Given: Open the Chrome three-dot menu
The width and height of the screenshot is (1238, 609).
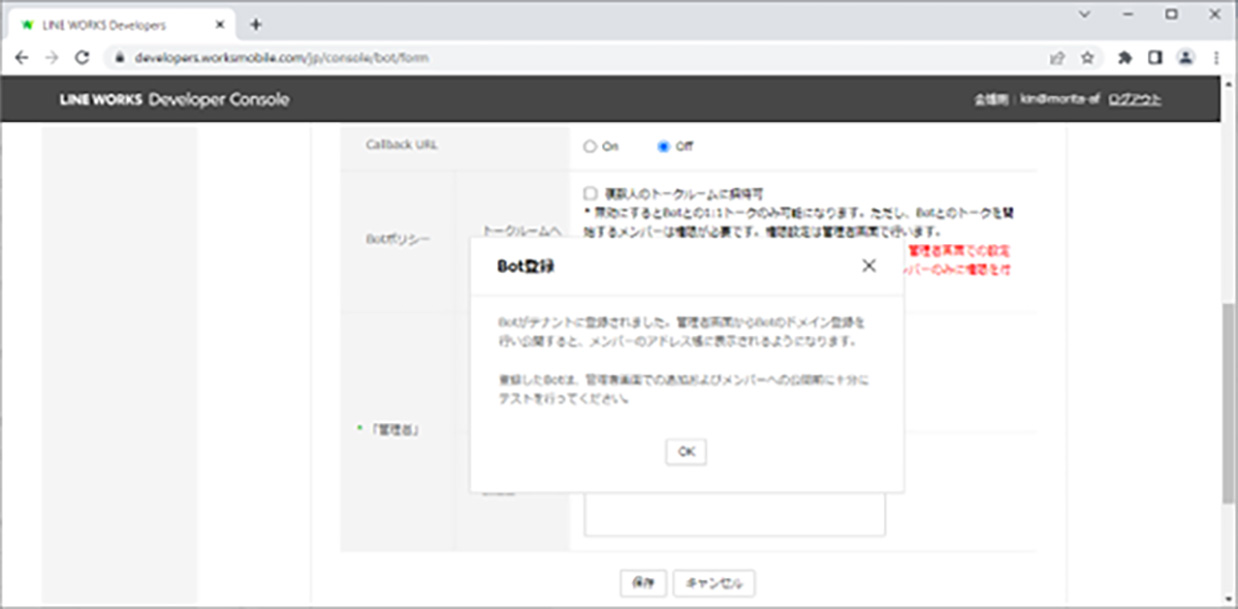Looking at the screenshot, I should tap(1216, 58).
